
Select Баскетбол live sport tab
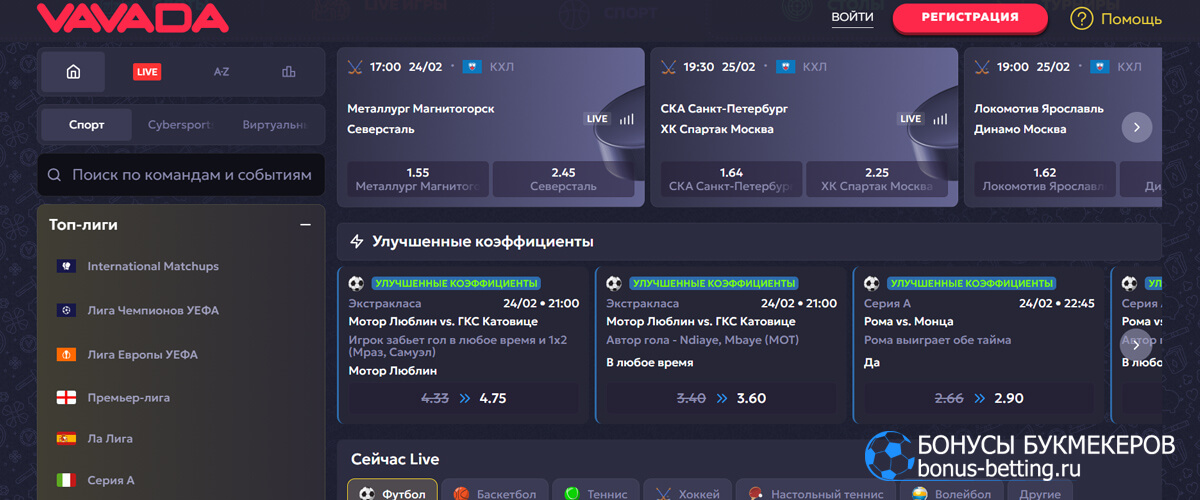(x=495, y=493)
